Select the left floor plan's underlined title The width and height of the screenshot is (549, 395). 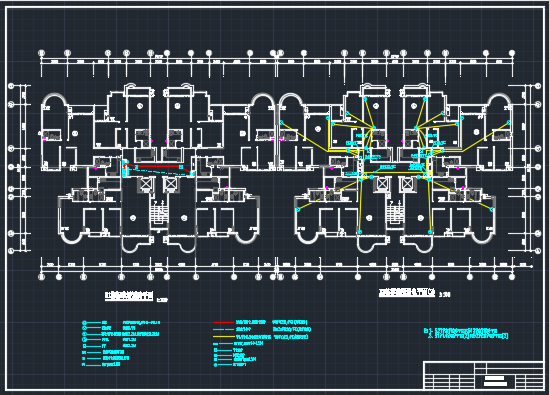129,296
